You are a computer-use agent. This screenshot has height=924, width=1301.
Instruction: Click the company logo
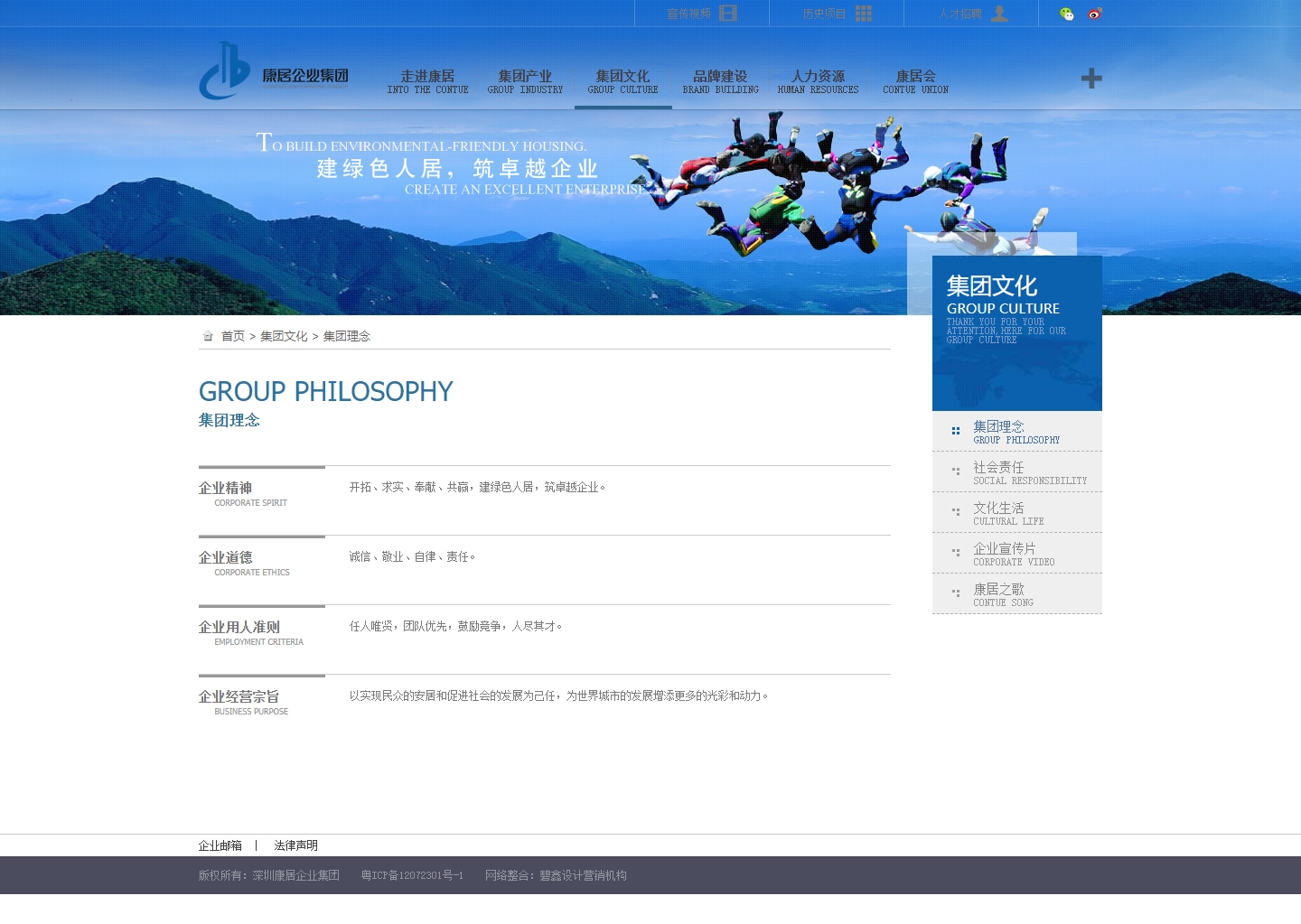(x=273, y=71)
